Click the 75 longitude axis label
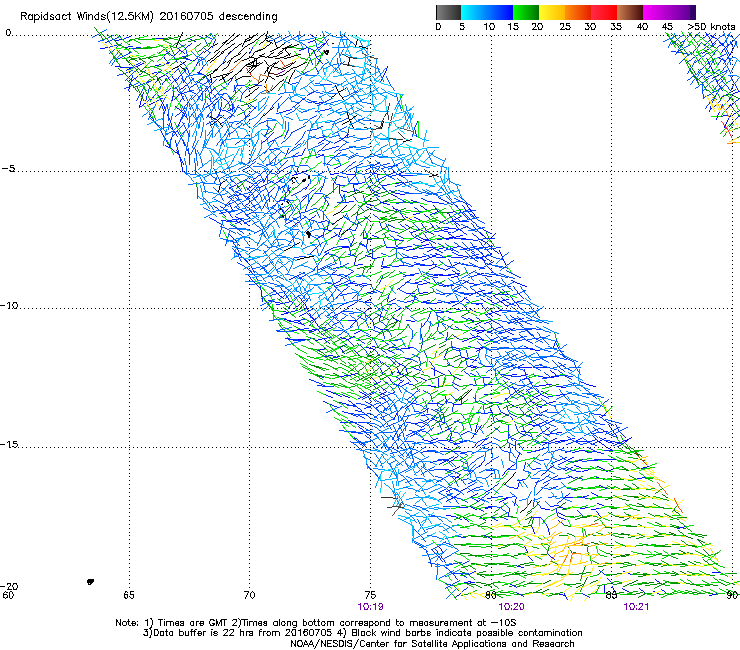The image size is (740, 650). (370, 595)
